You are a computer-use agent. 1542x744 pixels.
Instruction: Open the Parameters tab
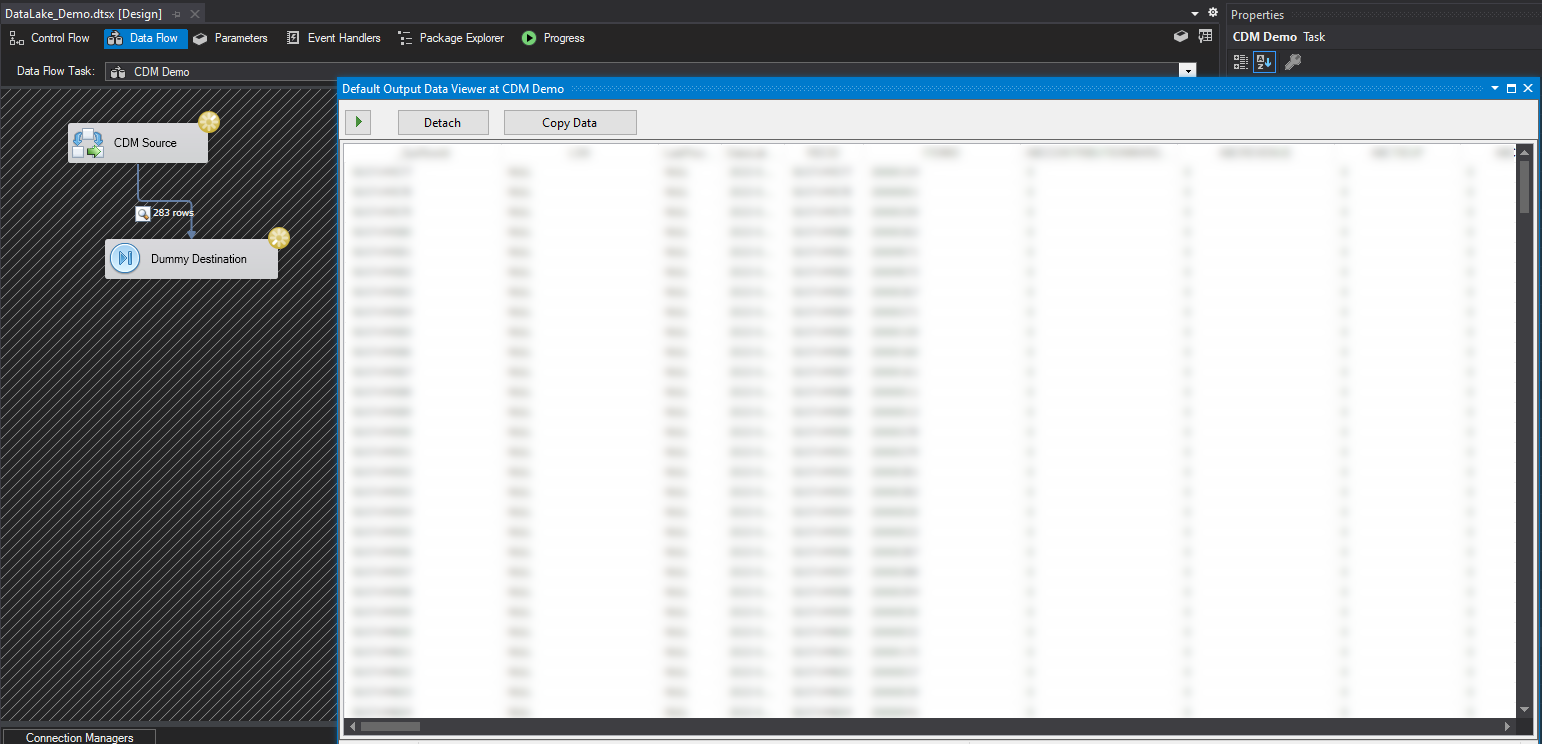pyautogui.click(x=230, y=38)
